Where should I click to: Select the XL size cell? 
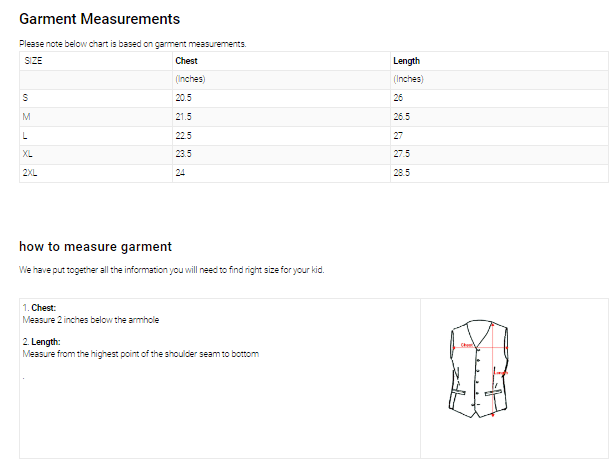pos(28,153)
